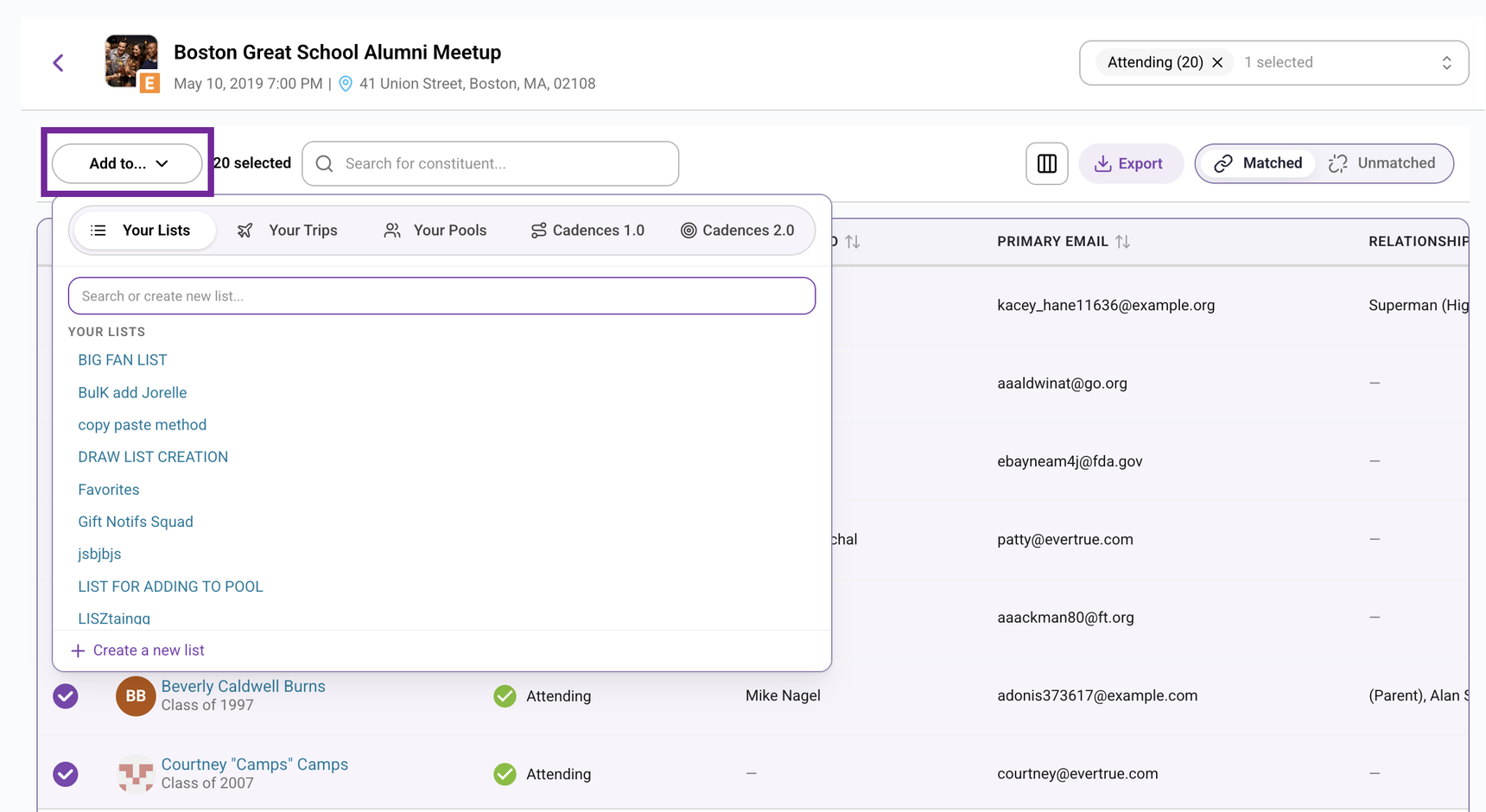The height and width of the screenshot is (812, 1486).
Task: Choose the Favorites list
Action: [109, 490]
